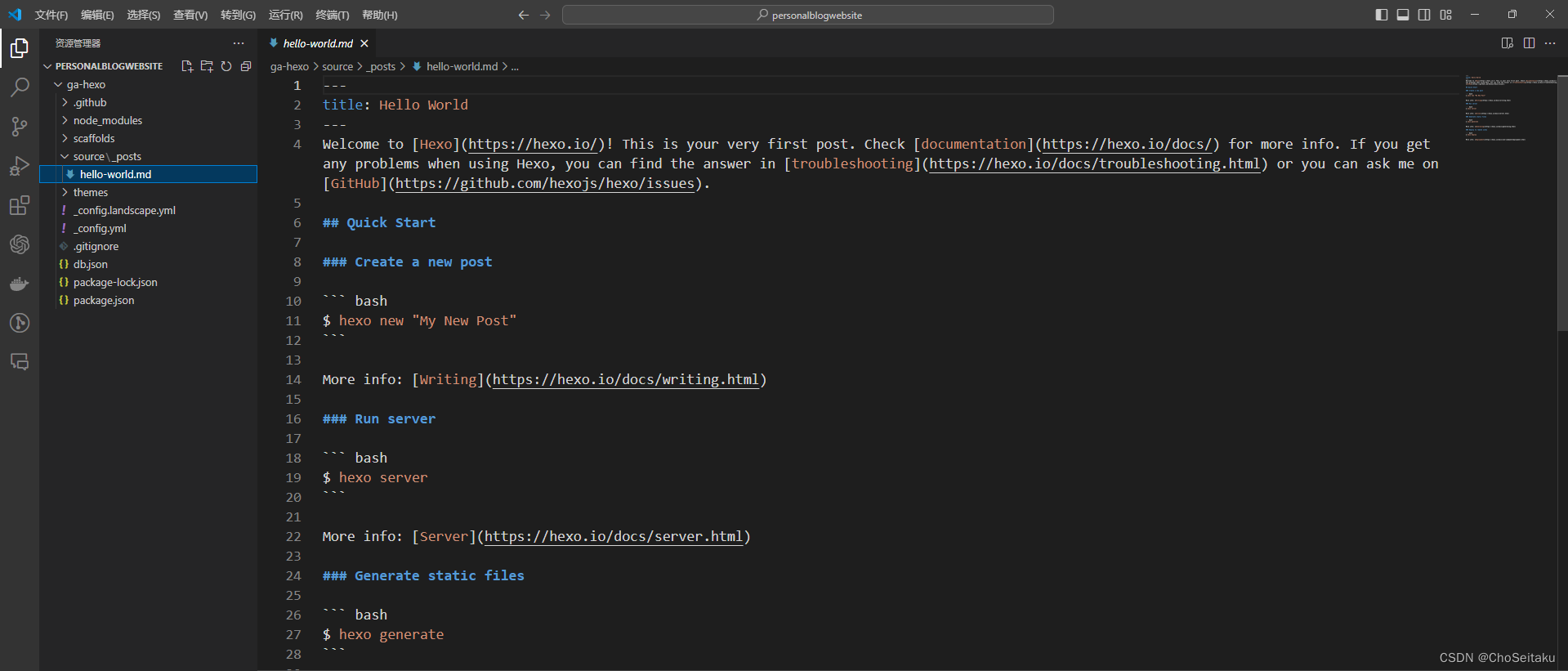Click the New File icon in explorer header
This screenshot has width=1568, height=671.
click(x=187, y=66)
